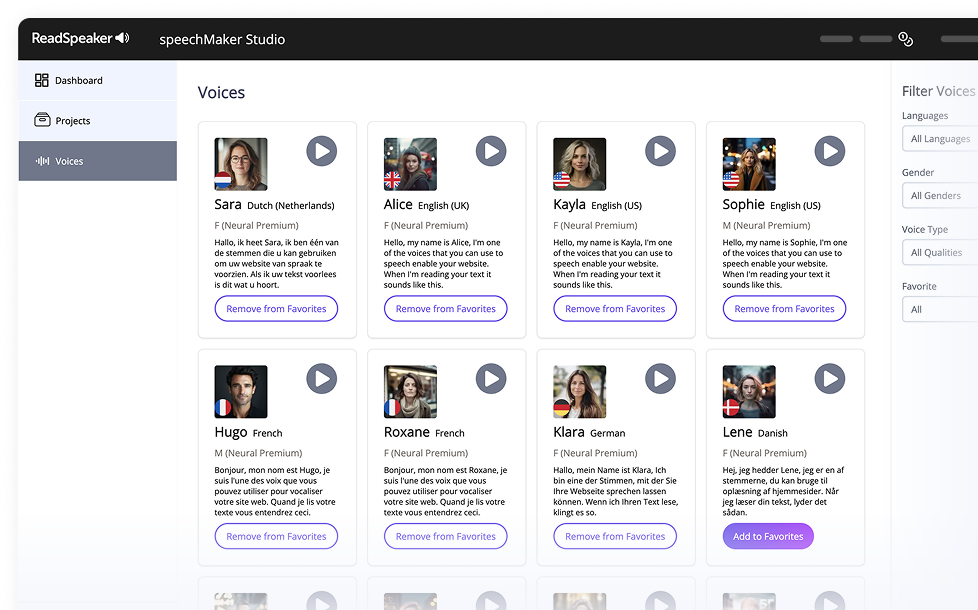
Task: Go to the Dashboard menu item
Action: (78, 80)
